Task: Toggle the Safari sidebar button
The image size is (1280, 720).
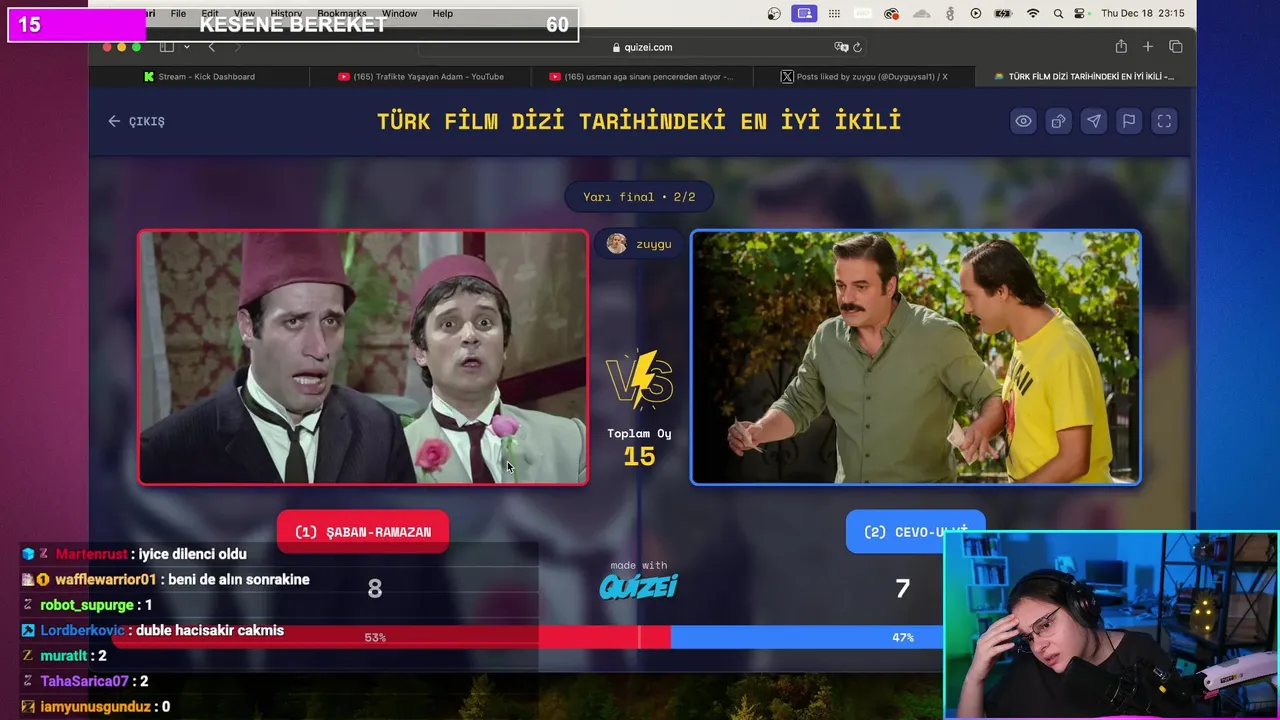Action: click(x=167, y=47)
